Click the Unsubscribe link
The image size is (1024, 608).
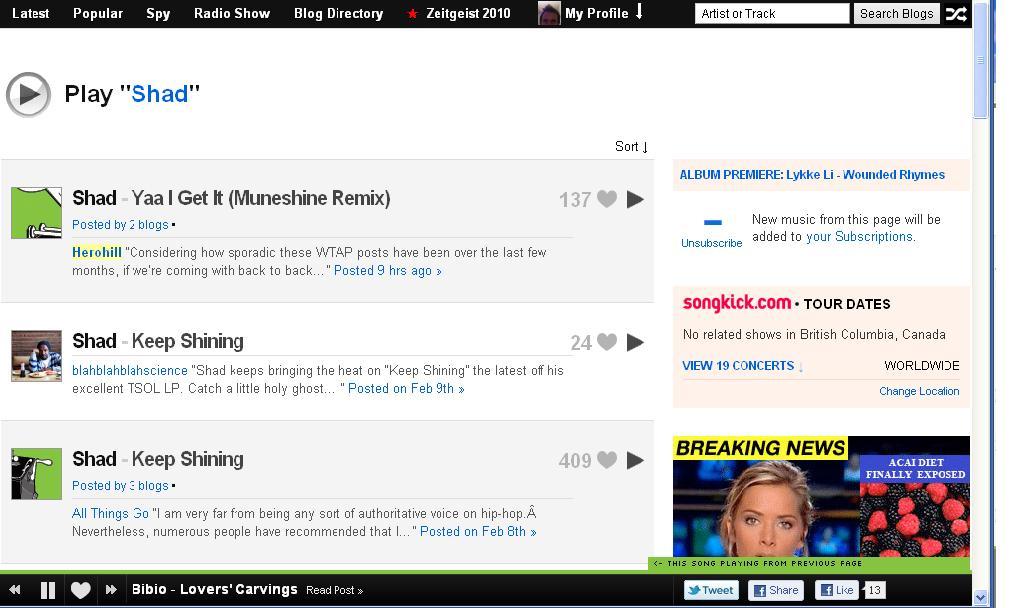point(711,243)
